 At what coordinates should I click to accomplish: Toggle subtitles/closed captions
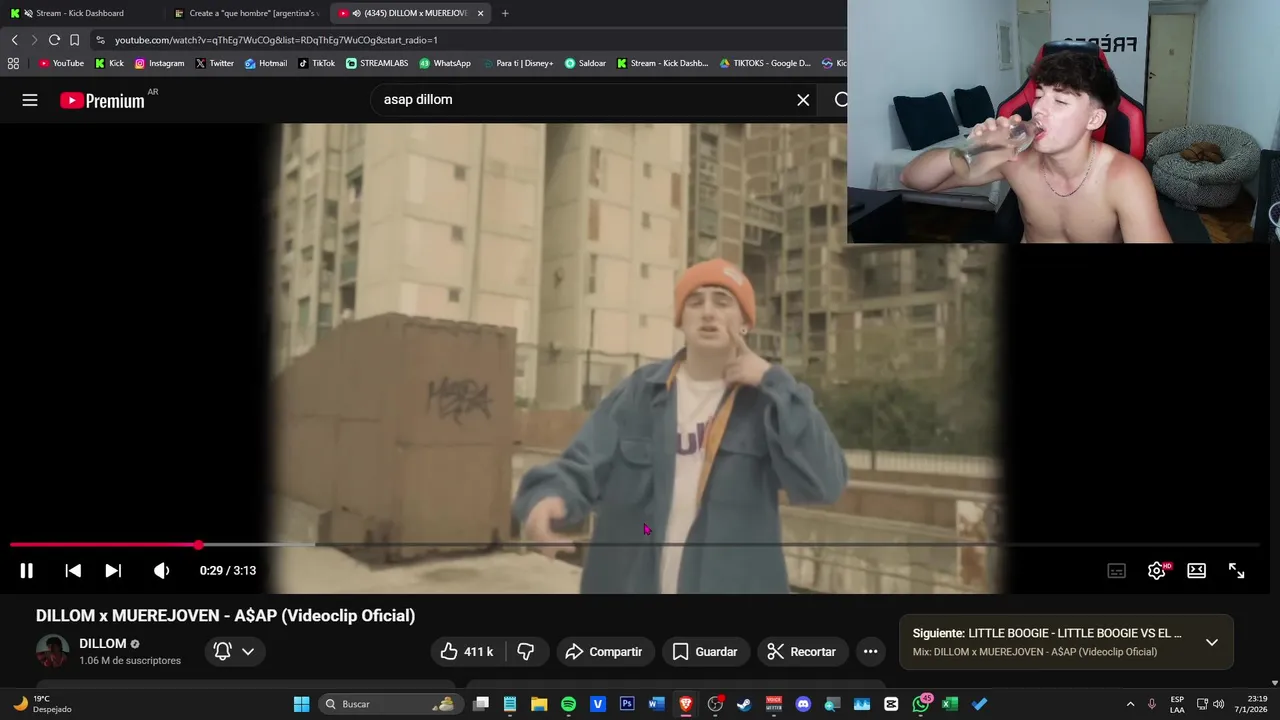click(x=1117, y=570)
